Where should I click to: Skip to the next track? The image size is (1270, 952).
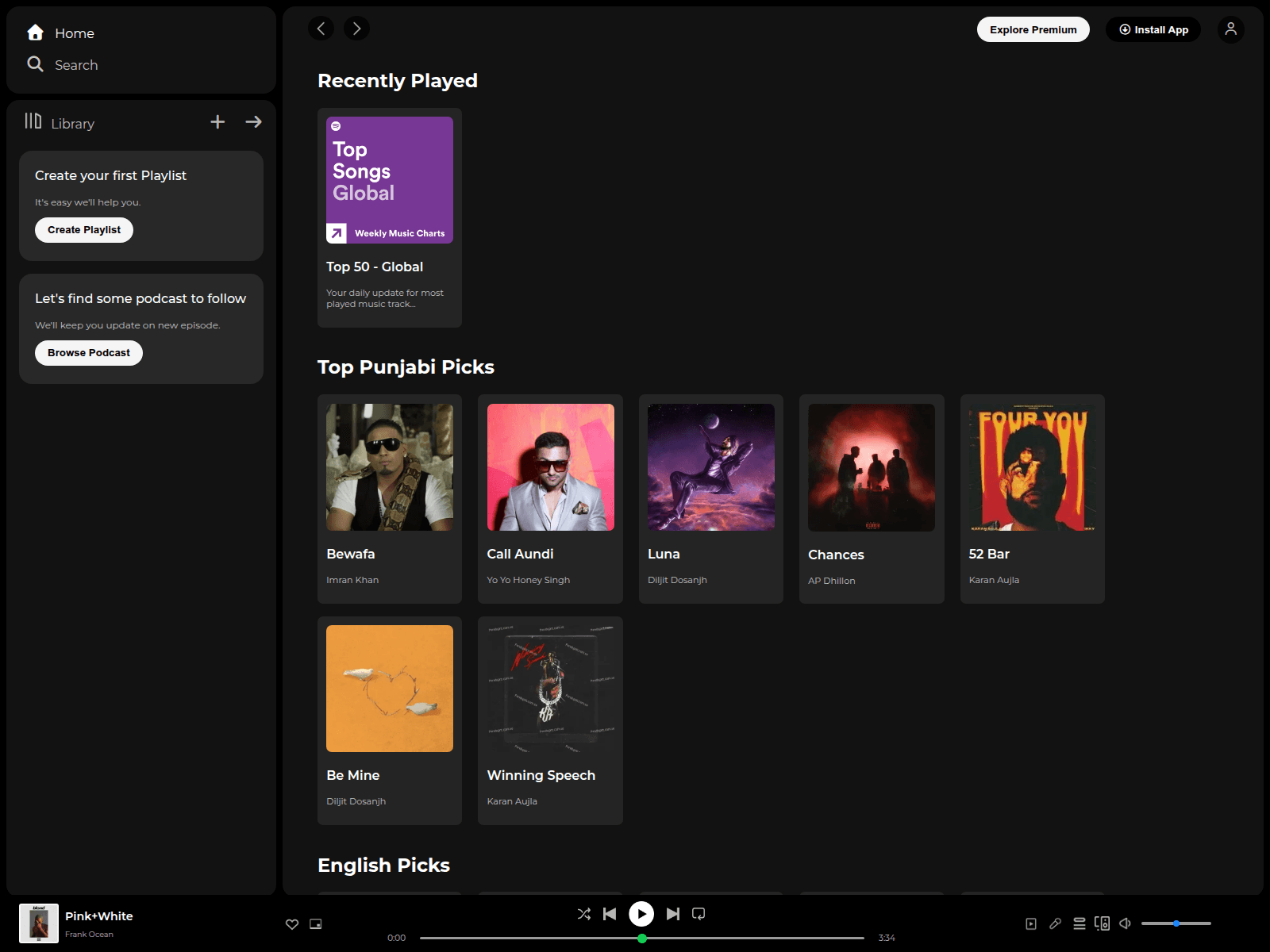pyautogui.click(x=673, y=914)
